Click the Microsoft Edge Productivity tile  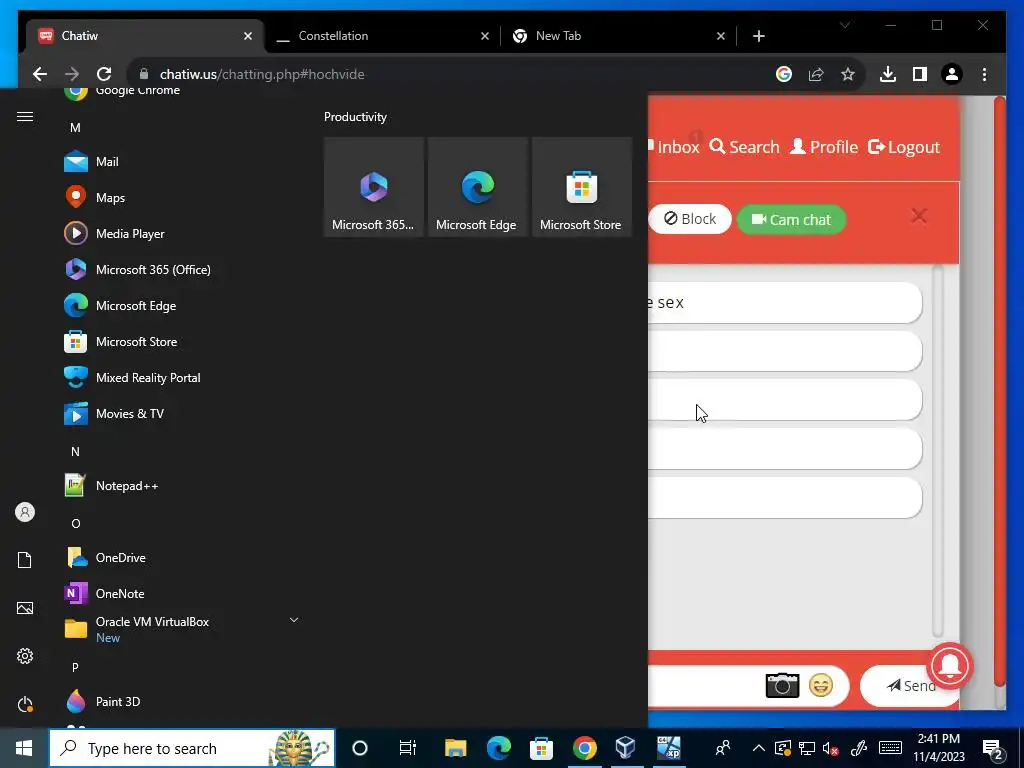click(x=477, y=187)
